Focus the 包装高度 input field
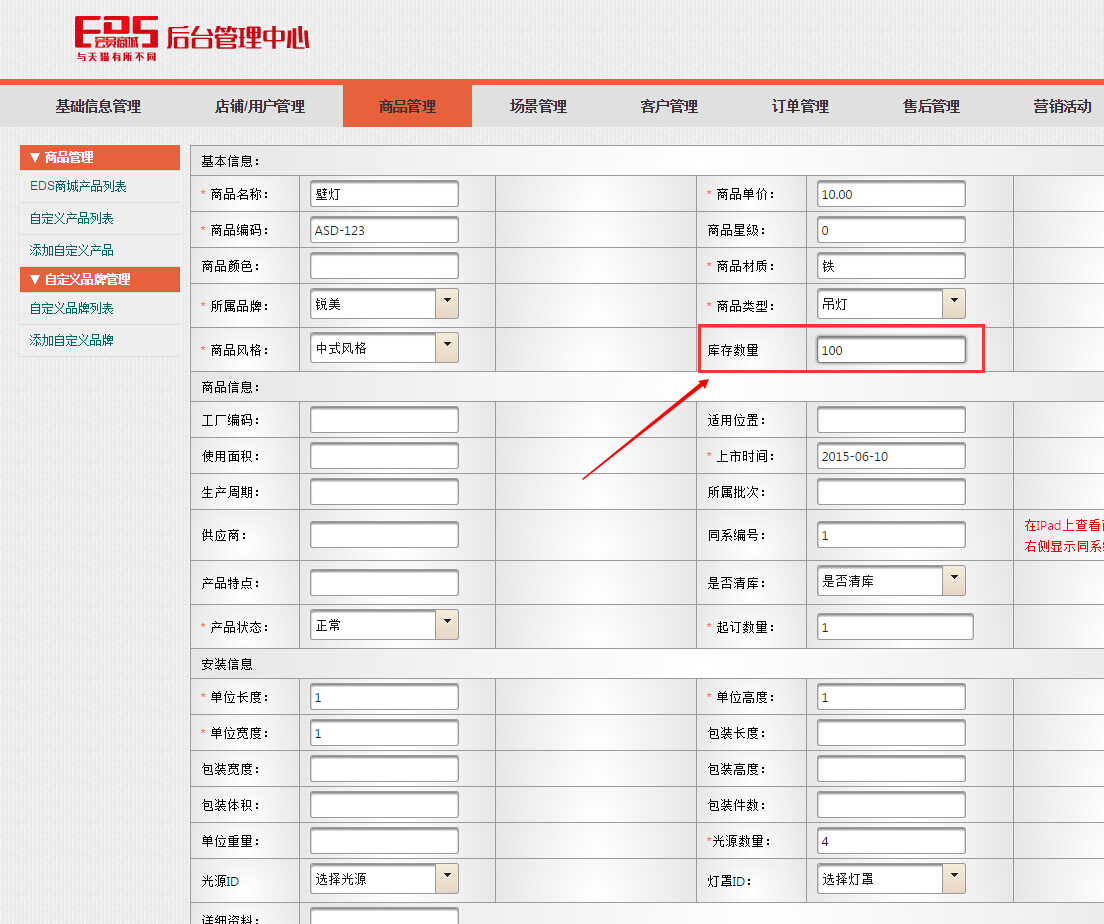Viewport: 1104px width, 924px height. (891, 768)
